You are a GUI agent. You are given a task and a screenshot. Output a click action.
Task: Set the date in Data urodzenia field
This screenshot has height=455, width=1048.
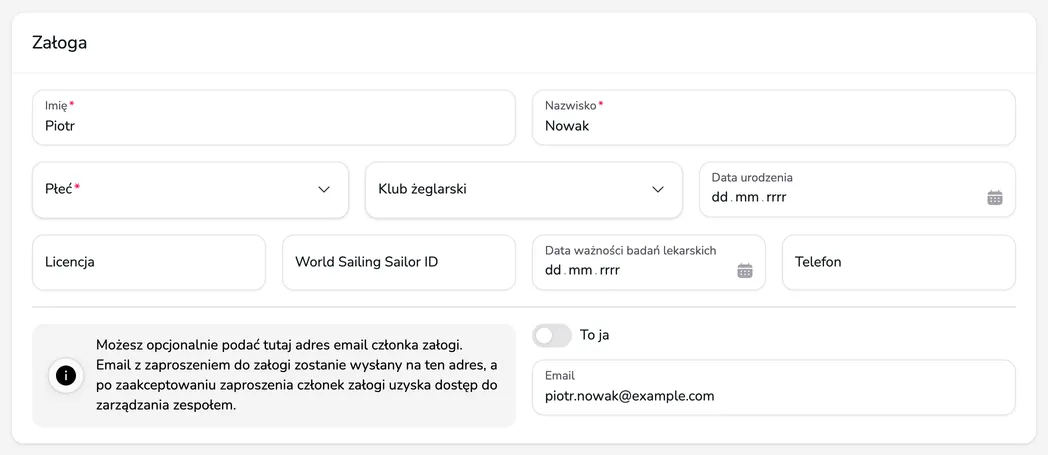[x=857, y=190]
